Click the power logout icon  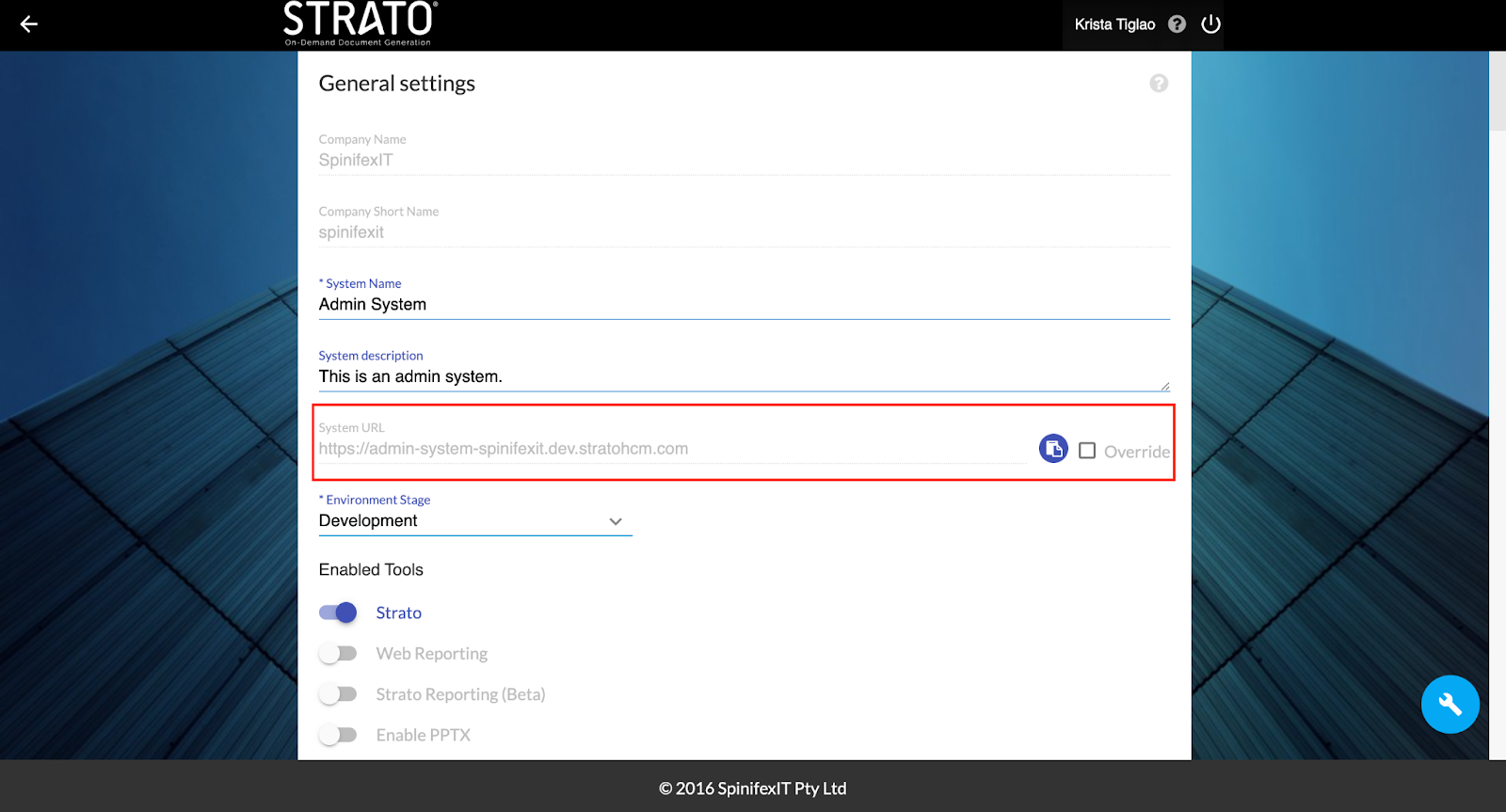(1210, 24)
